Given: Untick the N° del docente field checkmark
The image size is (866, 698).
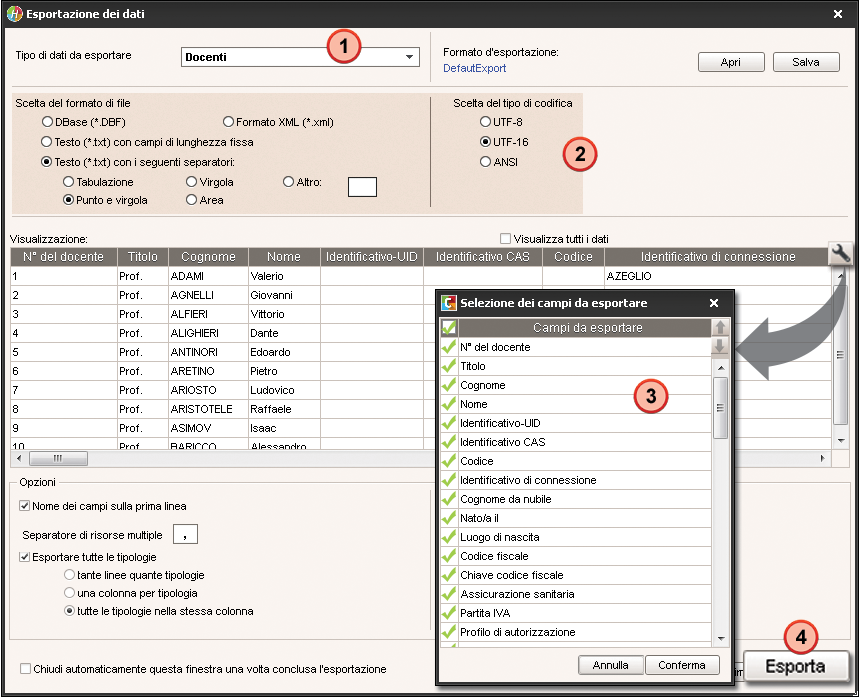Looking at the screenshot, I should pyautogui.click(x=449, y=347).
